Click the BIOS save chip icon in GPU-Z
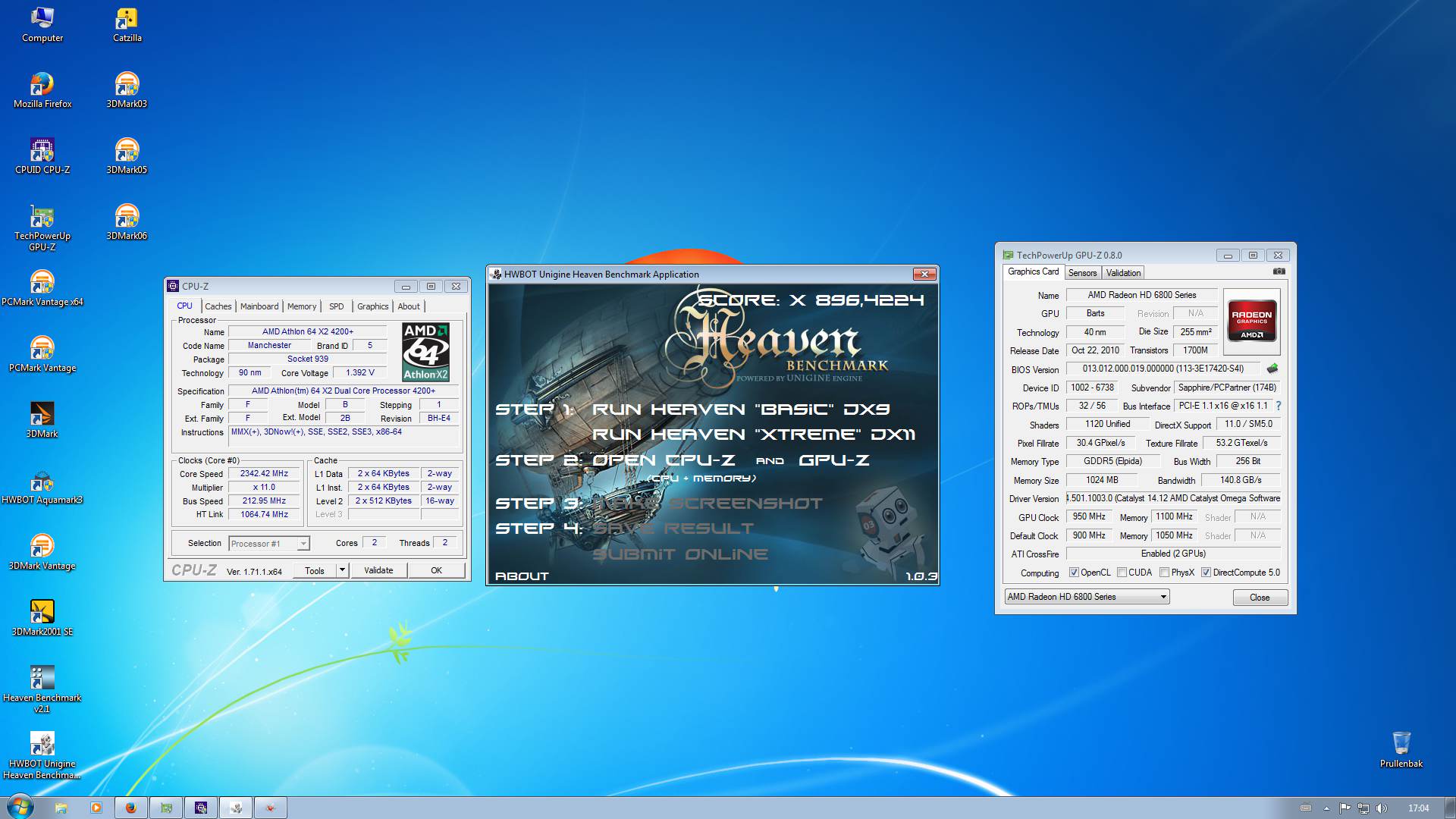1456x819 pixels. coord(1272,369)
